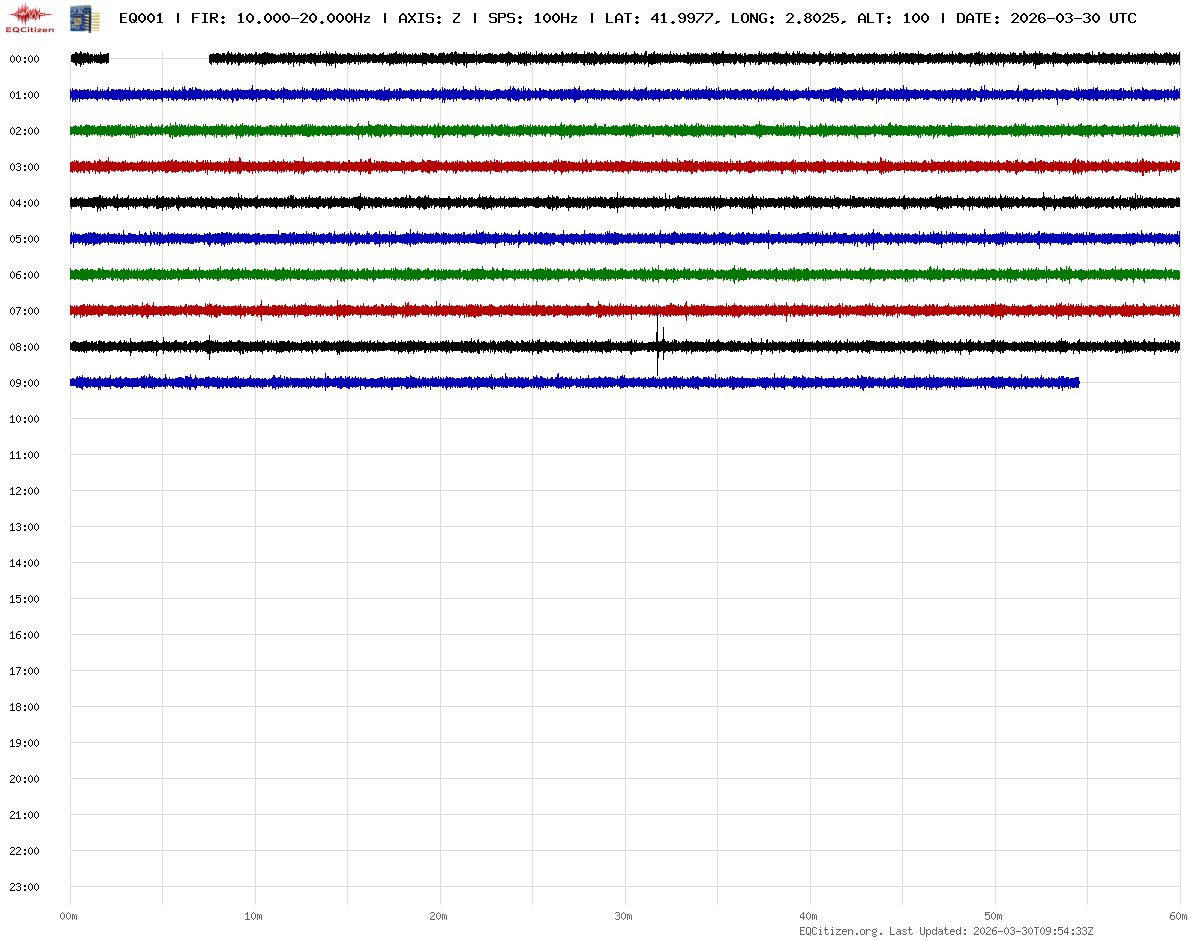This screenshot has width=1200, height=940.
Task: Click the 00:00 hour label
Action: (x=24, y=59)
